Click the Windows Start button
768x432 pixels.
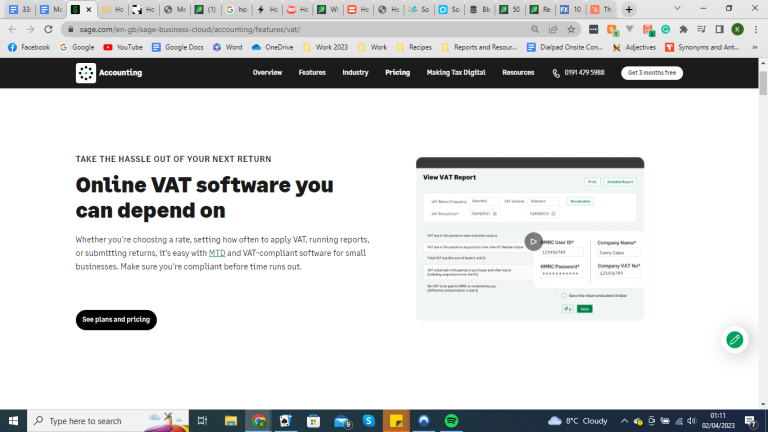click(14, 421)
